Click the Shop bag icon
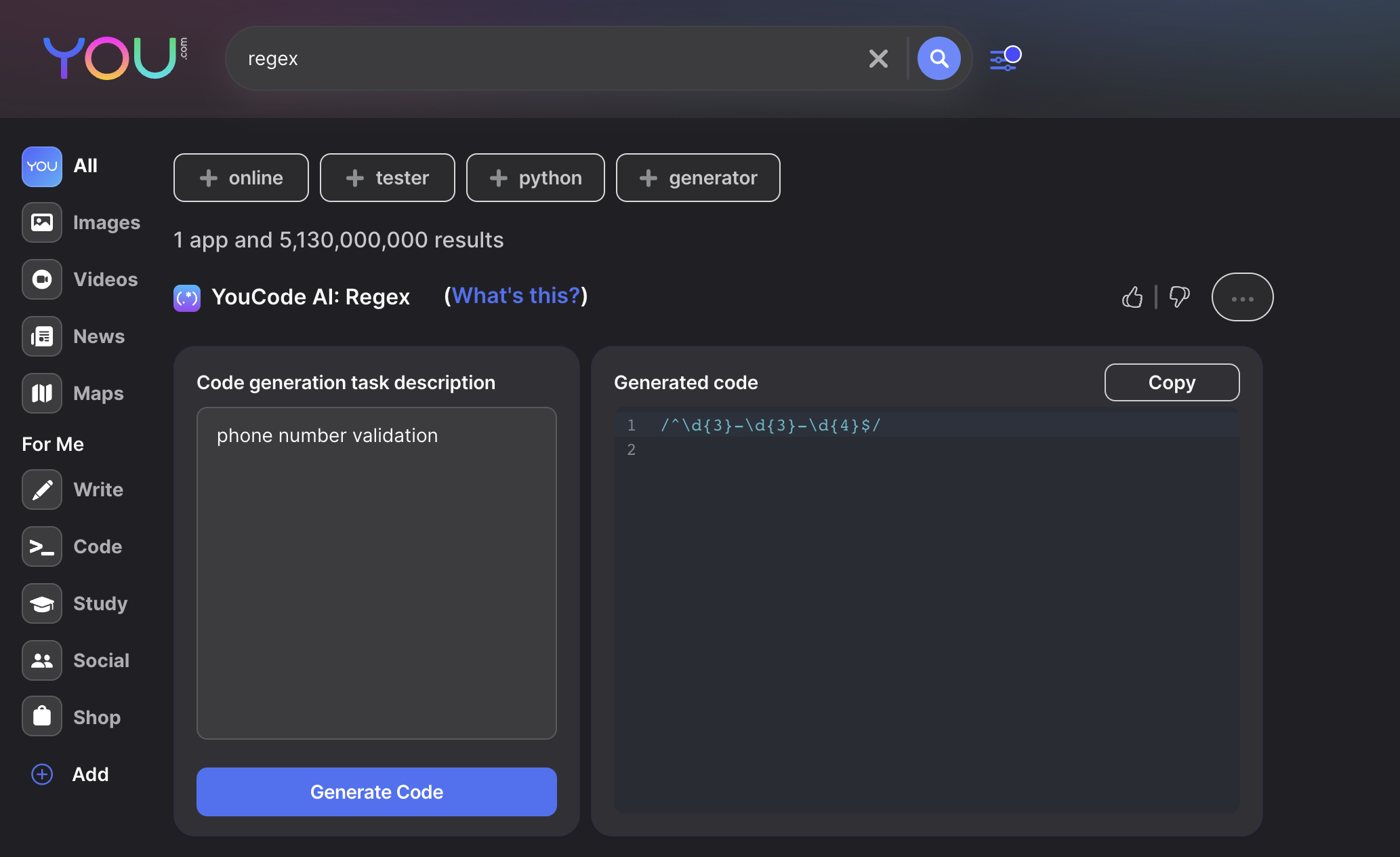1400x857 pixels. pos(42,717)
